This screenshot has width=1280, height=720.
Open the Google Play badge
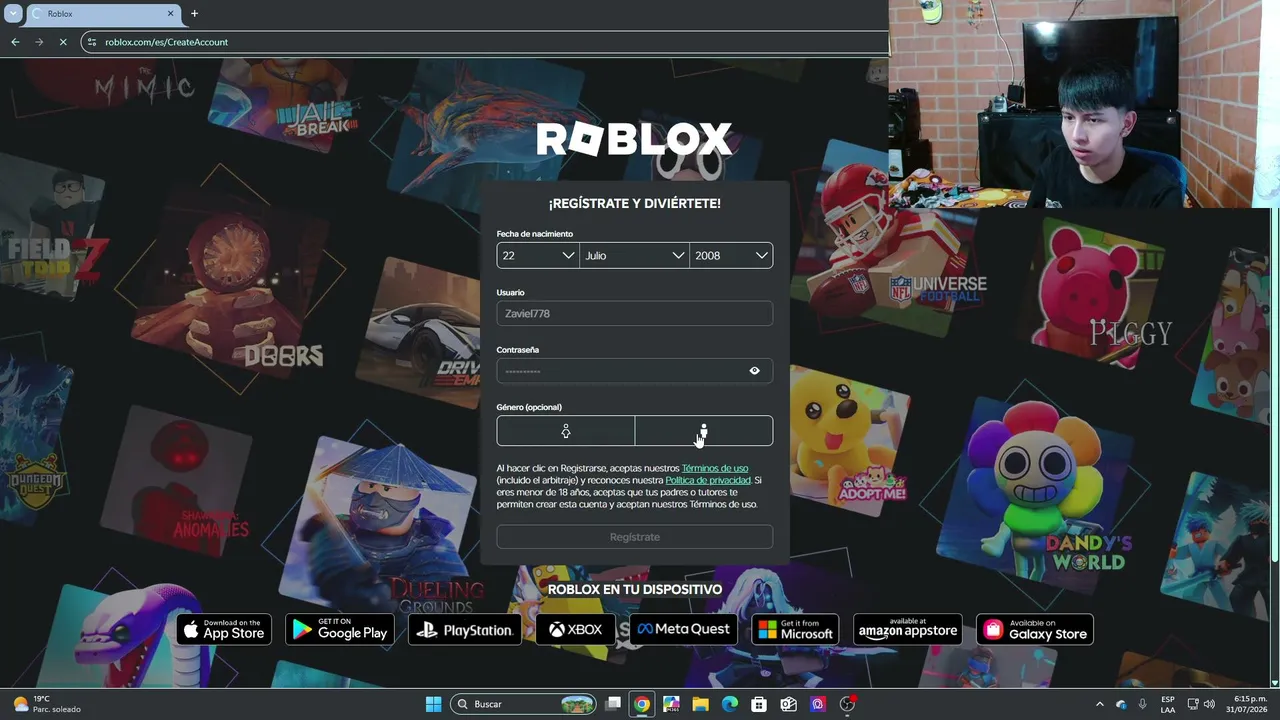(x=340, y=630)
